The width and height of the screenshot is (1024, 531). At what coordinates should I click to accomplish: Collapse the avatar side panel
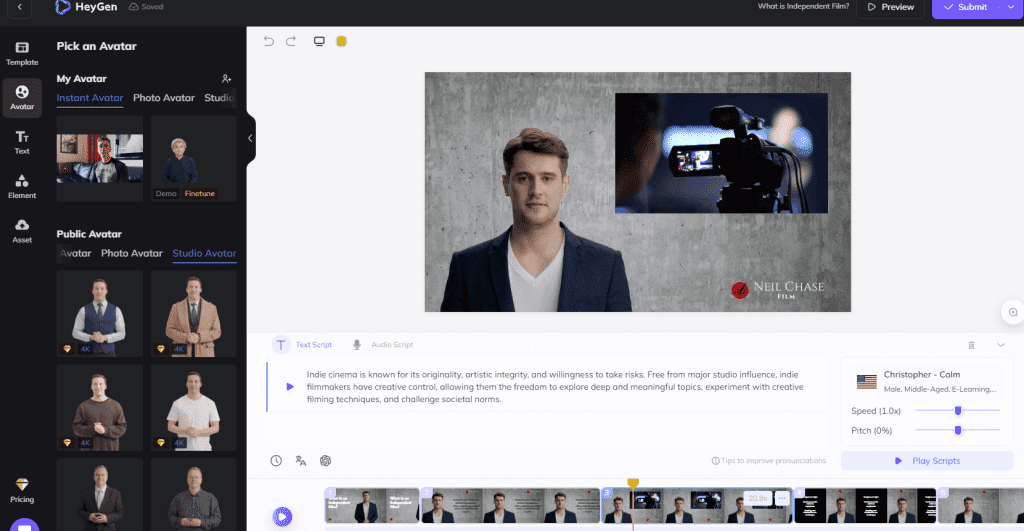[250, 138]
